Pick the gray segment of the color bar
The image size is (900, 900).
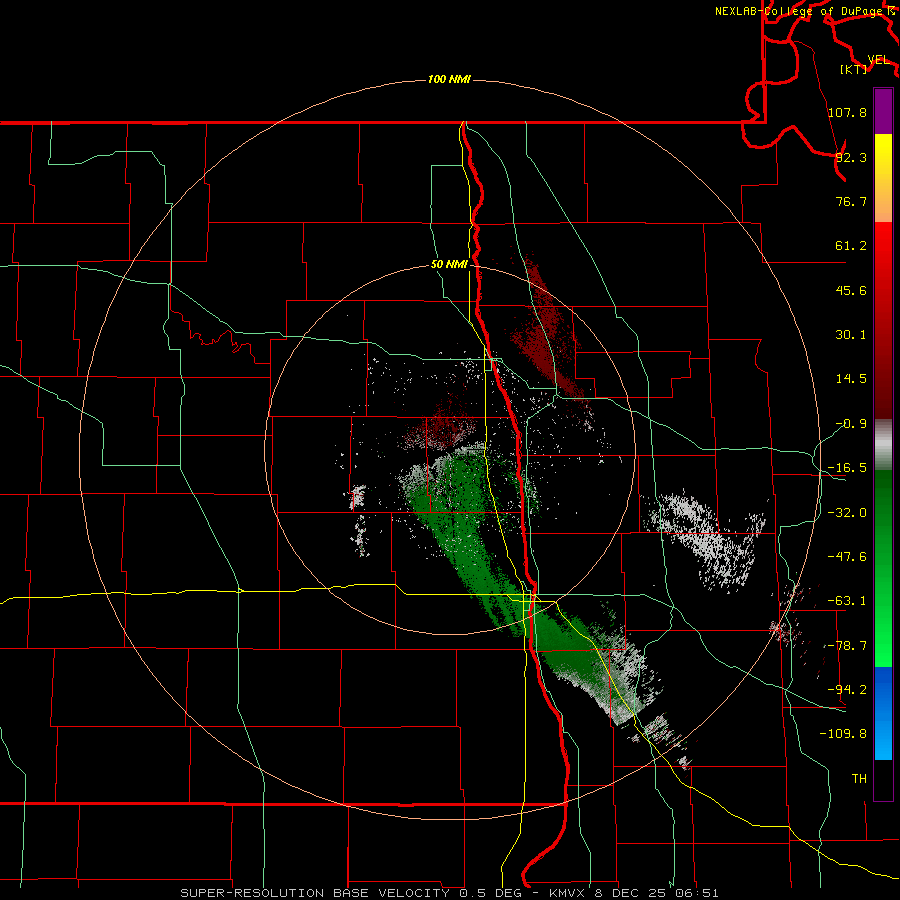[x=883, y=445]
